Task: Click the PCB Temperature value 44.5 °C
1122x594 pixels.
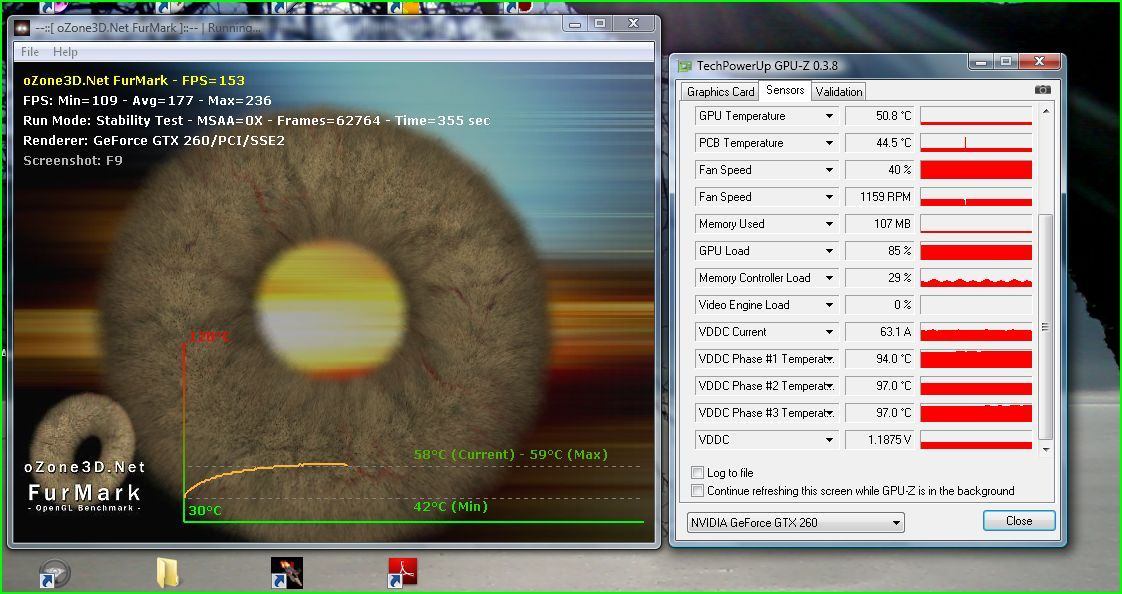Action: click(880, 143)
